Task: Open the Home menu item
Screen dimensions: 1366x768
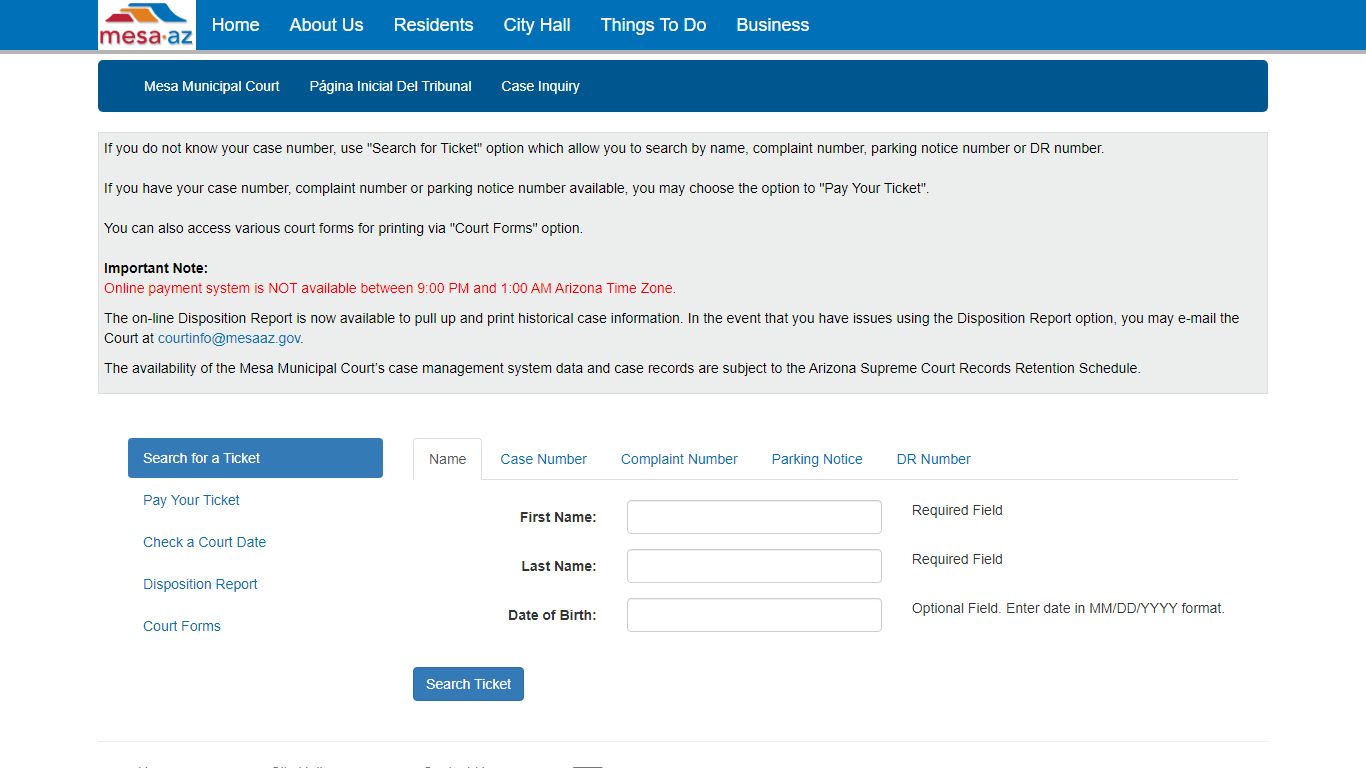Action: click(x=235, y=25)
